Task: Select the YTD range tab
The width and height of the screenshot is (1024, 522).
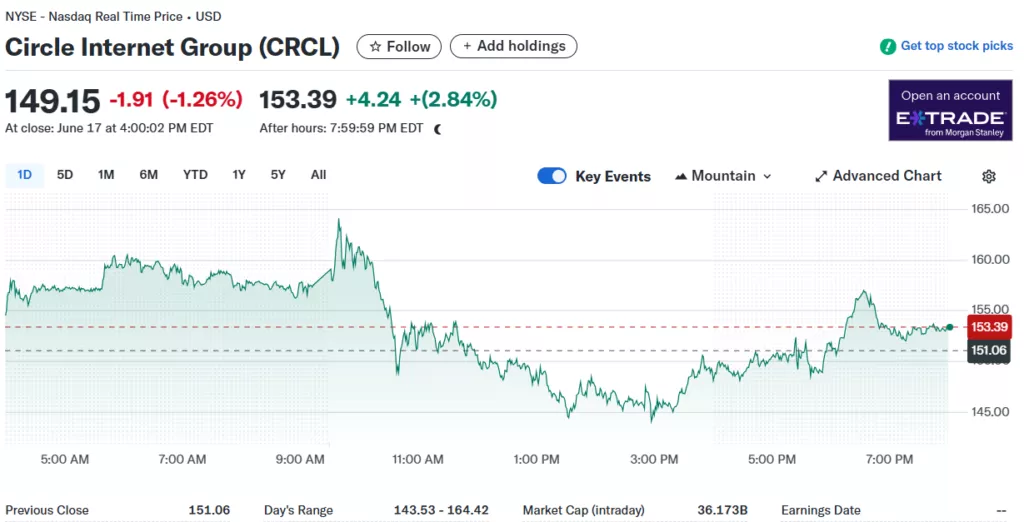Action: (195, 175)
